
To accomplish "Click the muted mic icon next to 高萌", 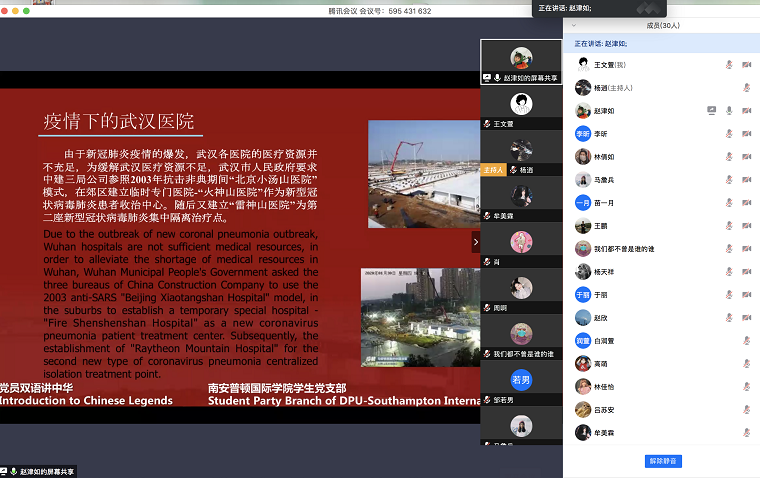I will click(746, 364).
